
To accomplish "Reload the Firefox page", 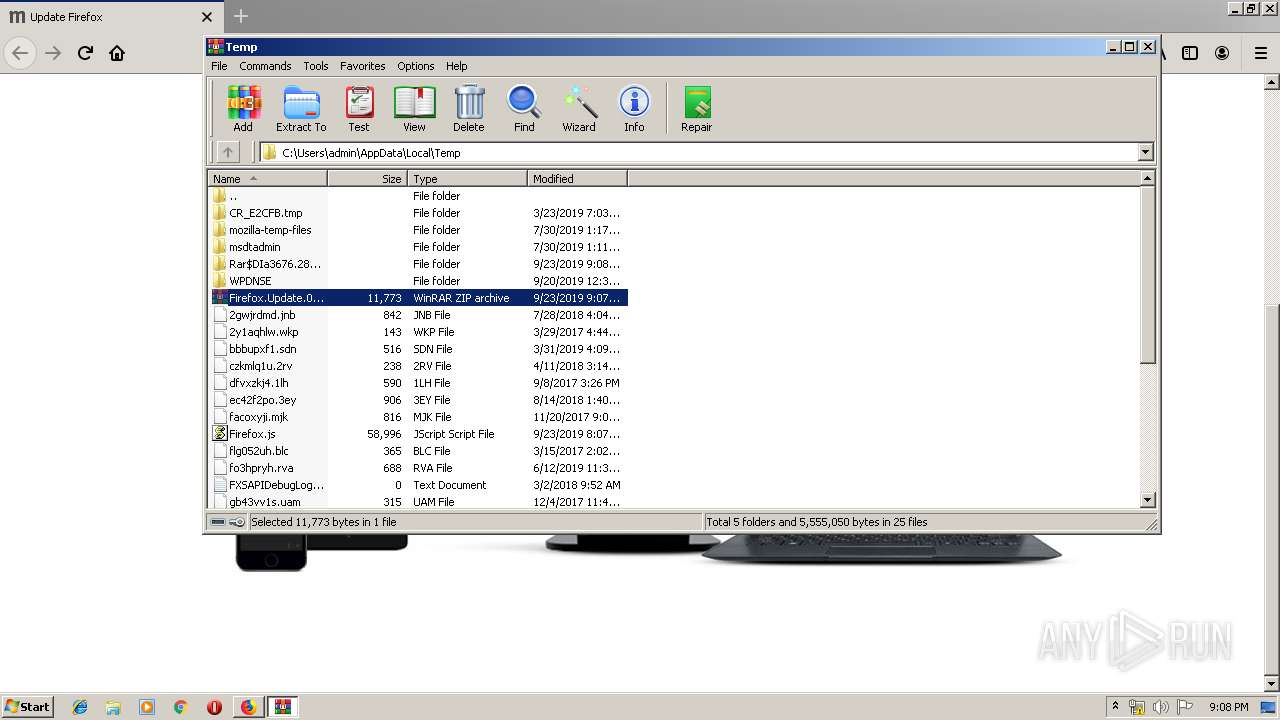I will [x=85, y=53].
